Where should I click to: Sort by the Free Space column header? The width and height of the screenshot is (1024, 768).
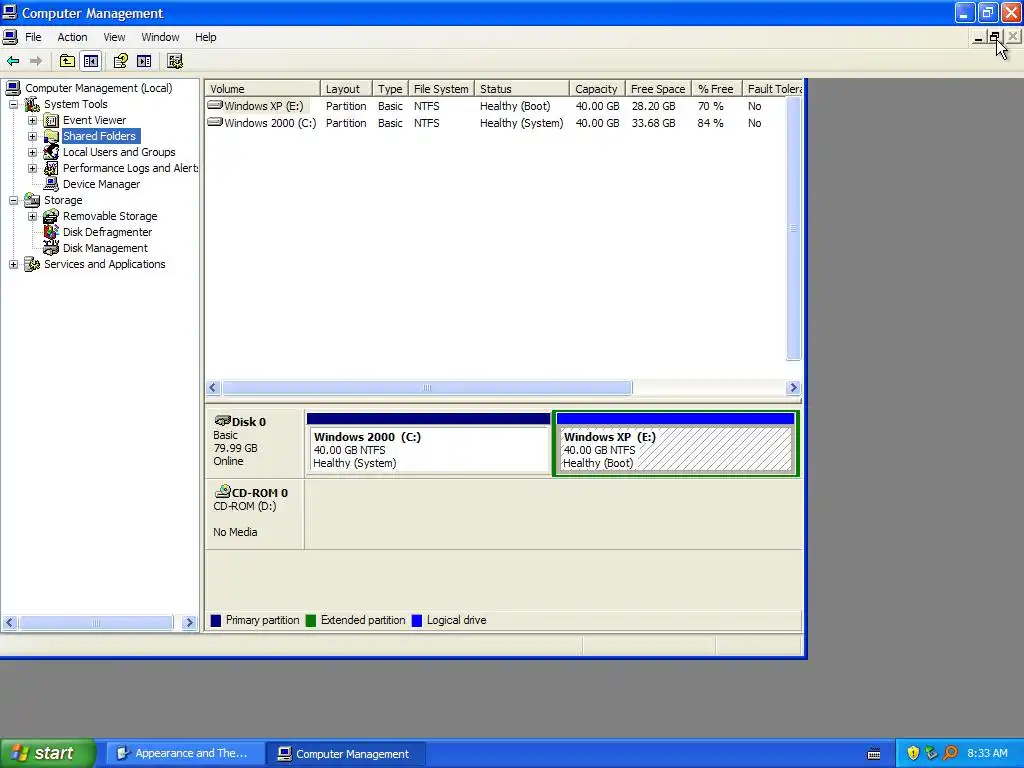pyautogui.click(x=658, y=89)
